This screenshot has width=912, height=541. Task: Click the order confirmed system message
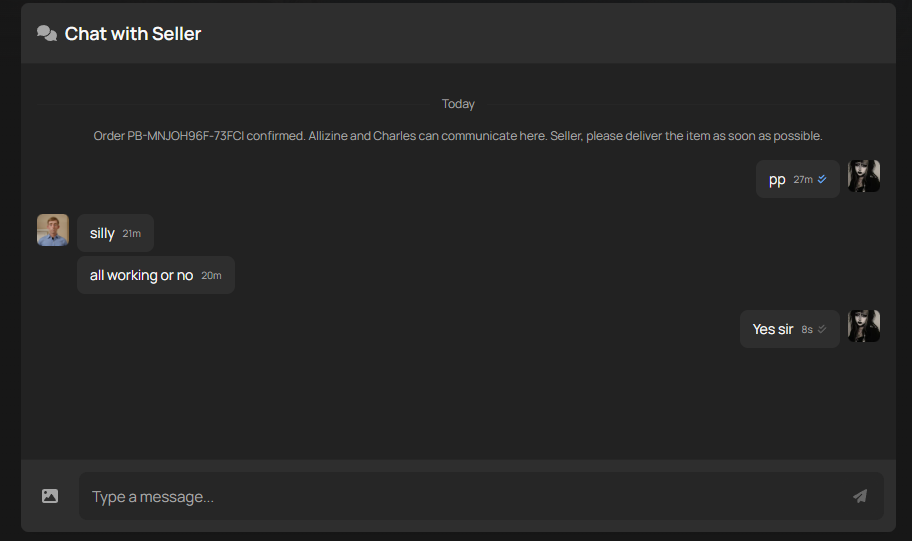tap(458, 136)
